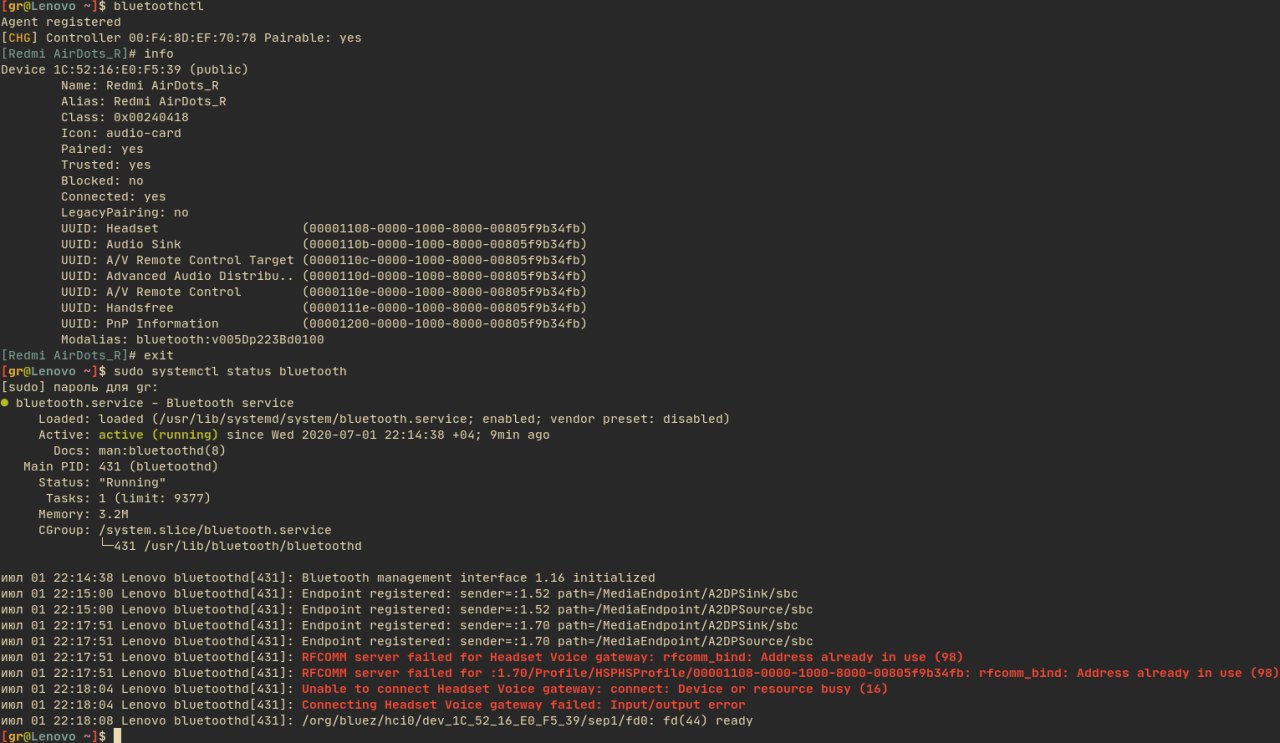
Task: Click the 'Alias: Redmi AirDots_R' line
Action: pos(143,102)
